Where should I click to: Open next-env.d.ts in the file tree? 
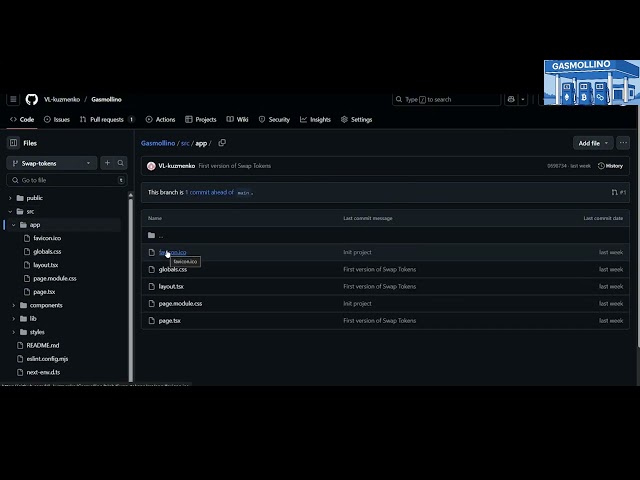43,372
